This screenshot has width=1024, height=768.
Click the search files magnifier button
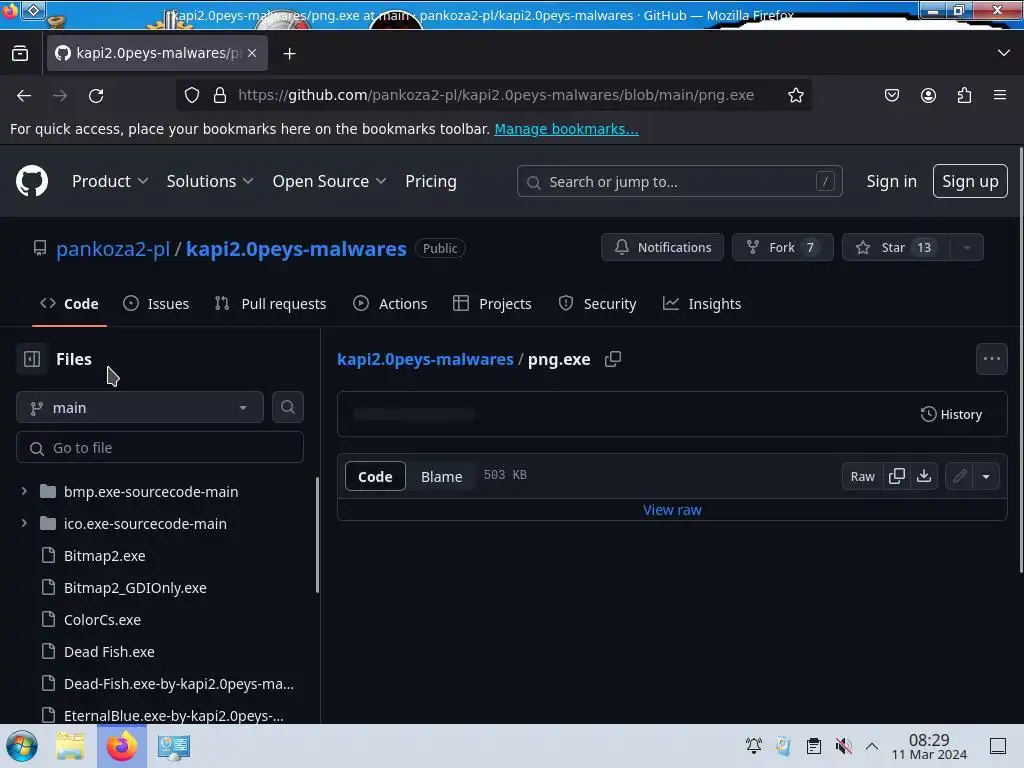pyautogui.click(x=287, y=407)
